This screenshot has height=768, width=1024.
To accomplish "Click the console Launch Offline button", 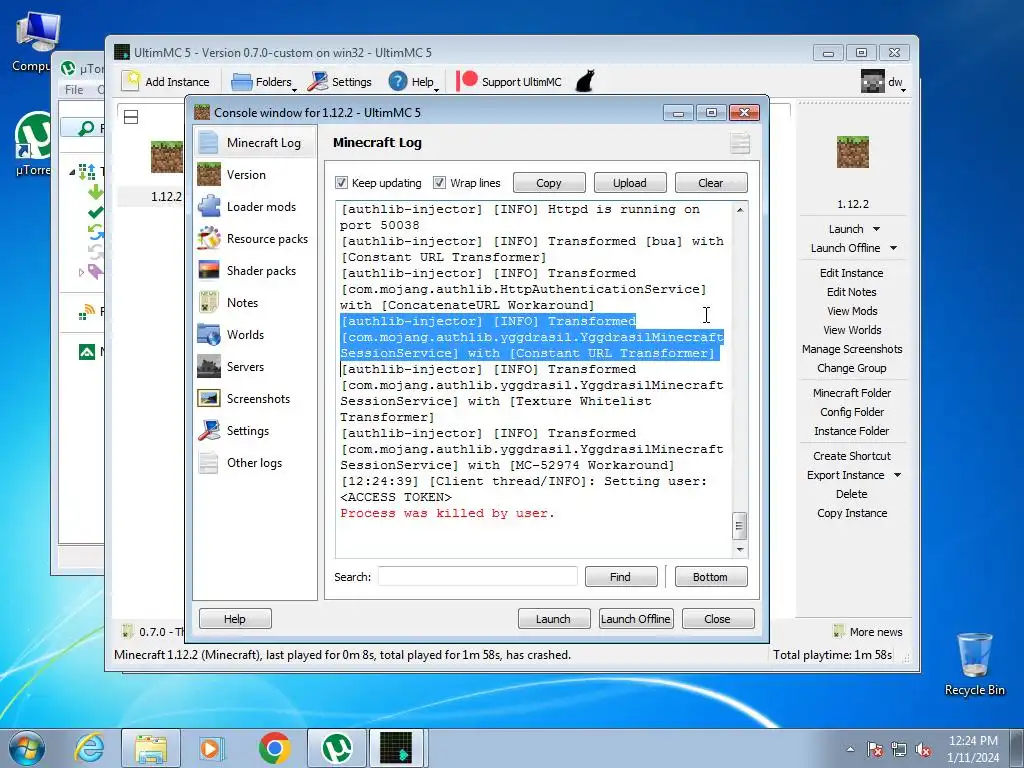I will coord(635,618).
